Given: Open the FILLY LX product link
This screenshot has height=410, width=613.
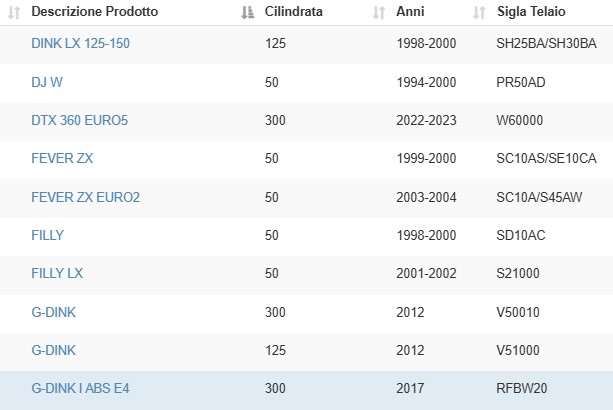Looking at the screenshot, I should [x=57, y=273].
